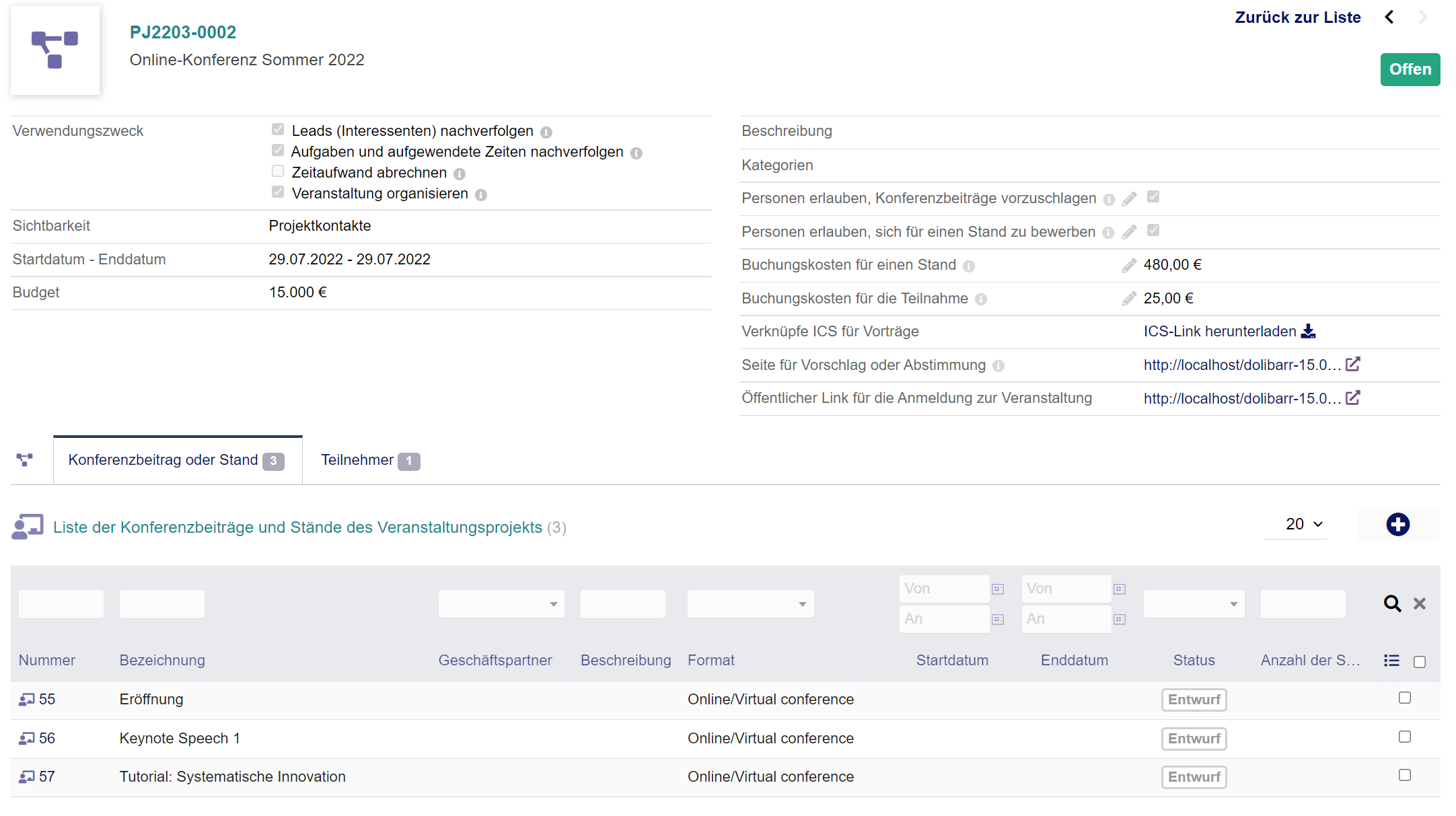1456x816 pixels.
Task: Go to previous project with left chevron
Action: (x=1389, y=17)
